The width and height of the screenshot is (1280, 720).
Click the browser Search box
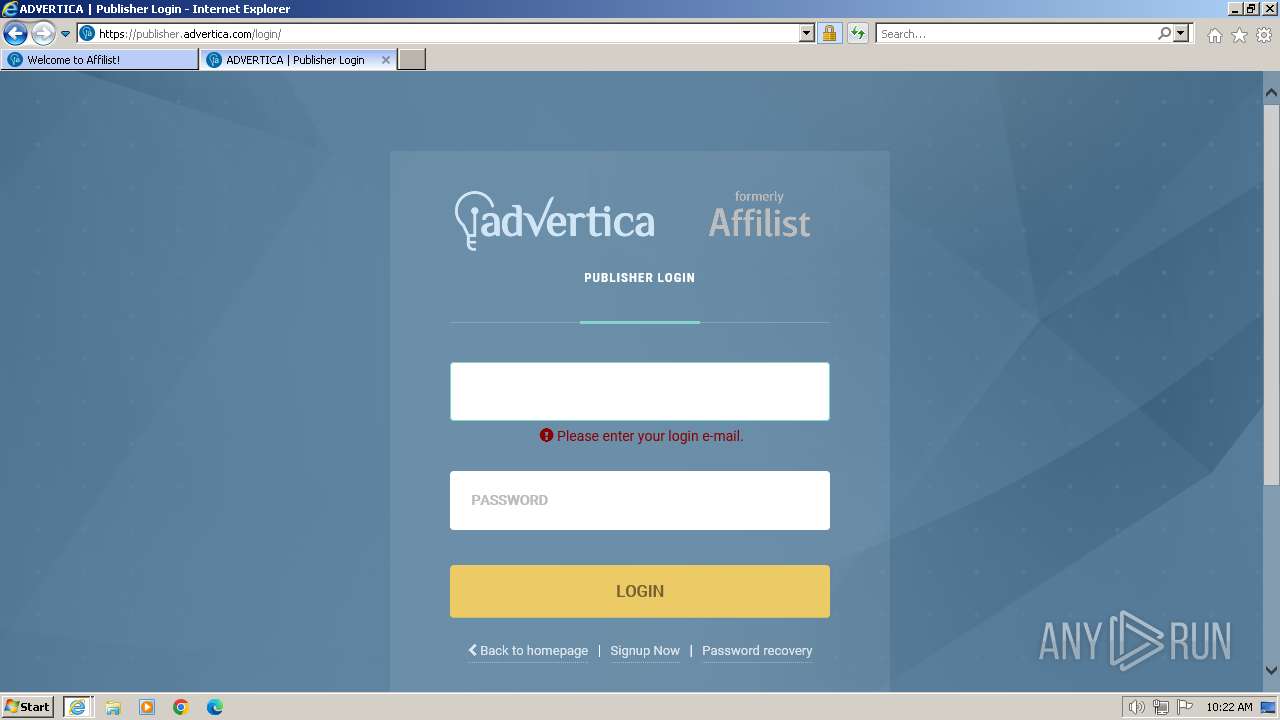click(x=1016, y=34)
